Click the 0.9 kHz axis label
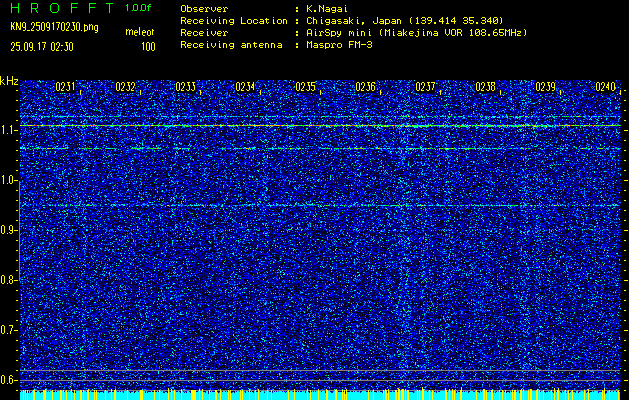The width and height of the screenshot is (629, 400). 8,230
